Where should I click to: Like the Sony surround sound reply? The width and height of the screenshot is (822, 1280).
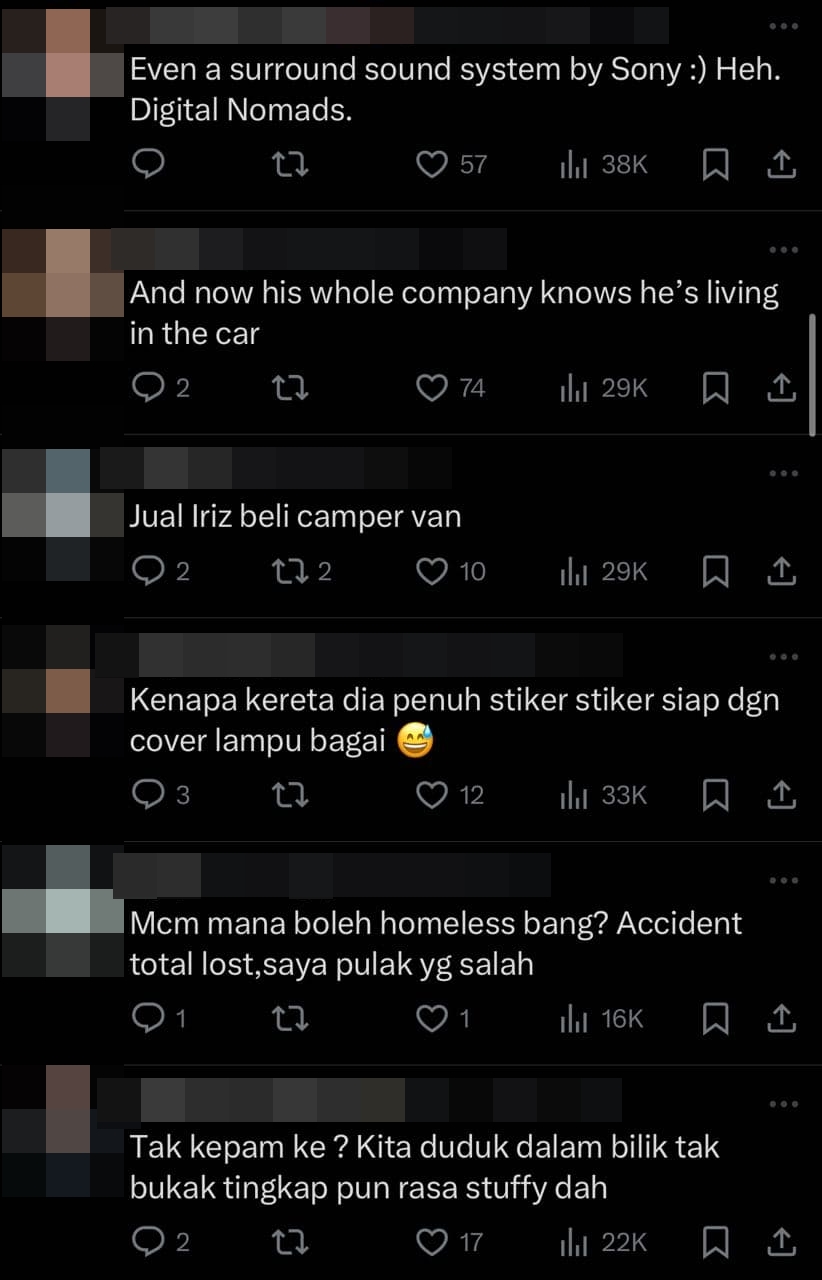(x=450, y=164)
